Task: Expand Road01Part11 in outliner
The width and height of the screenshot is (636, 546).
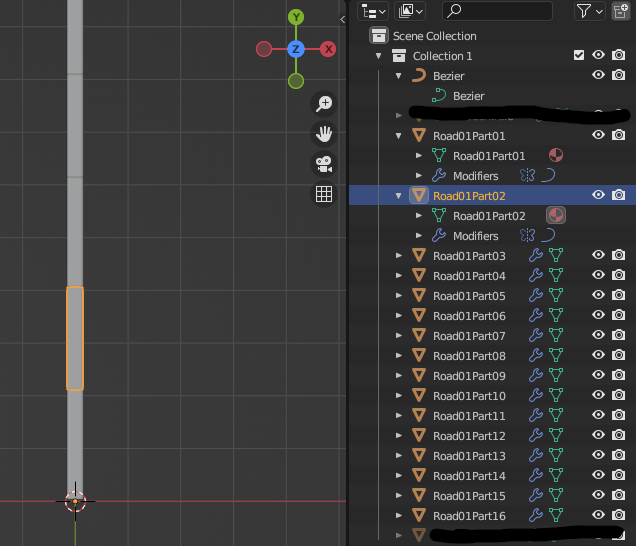Action: point(399,415)
